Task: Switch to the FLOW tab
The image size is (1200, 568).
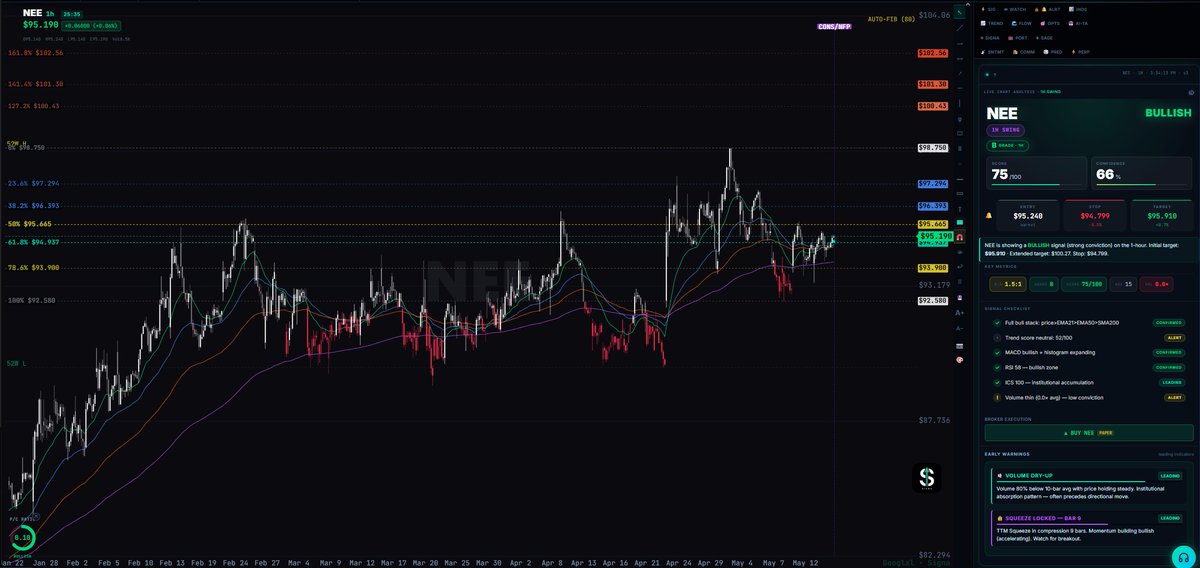Action: [1021, 23]
